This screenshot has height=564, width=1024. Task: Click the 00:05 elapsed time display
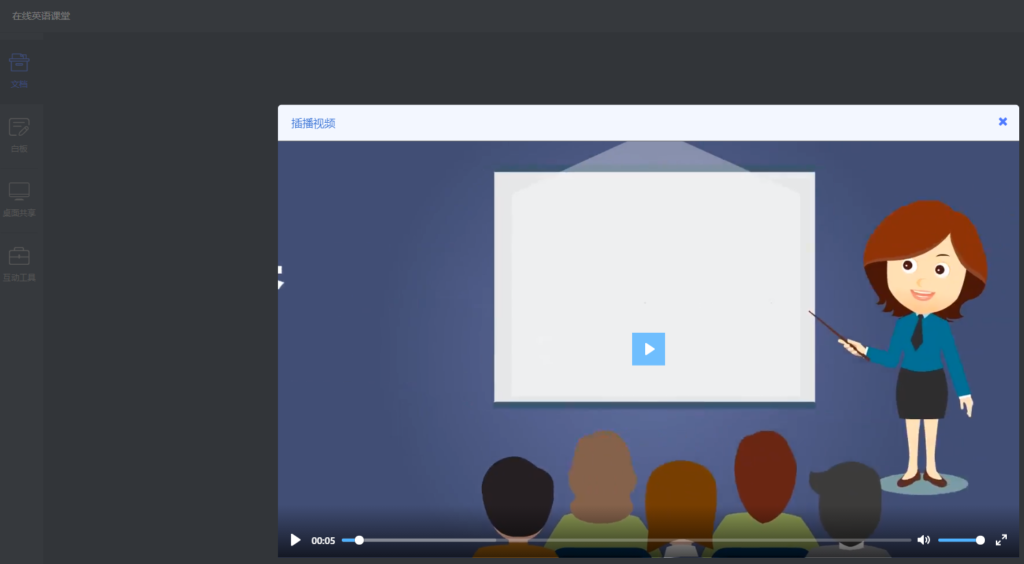point(323,541)
